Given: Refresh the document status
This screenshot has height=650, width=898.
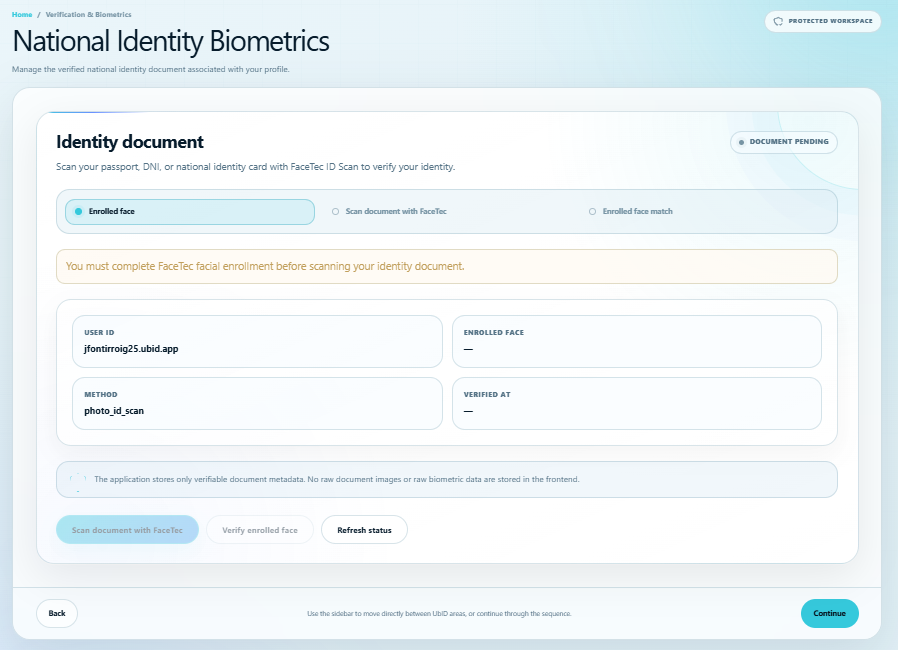Looking at the screenshot, I should pyautogui.click(x=364, y=530).
